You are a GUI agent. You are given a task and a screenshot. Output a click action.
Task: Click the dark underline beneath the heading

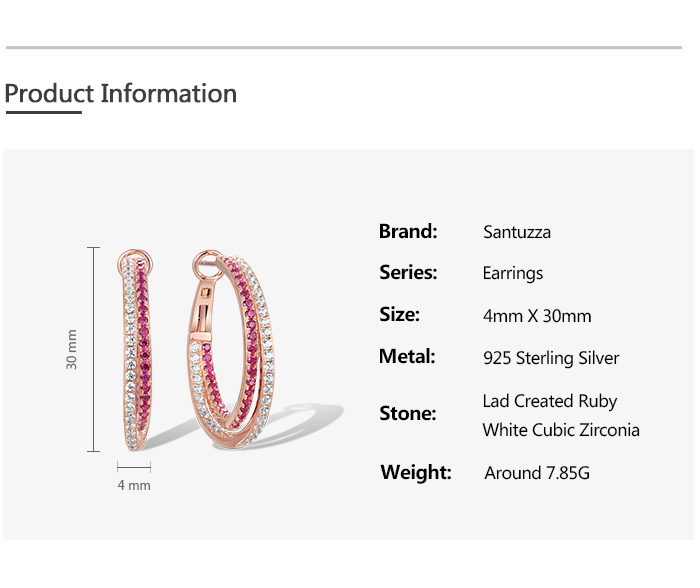click(x=43, y=113)
